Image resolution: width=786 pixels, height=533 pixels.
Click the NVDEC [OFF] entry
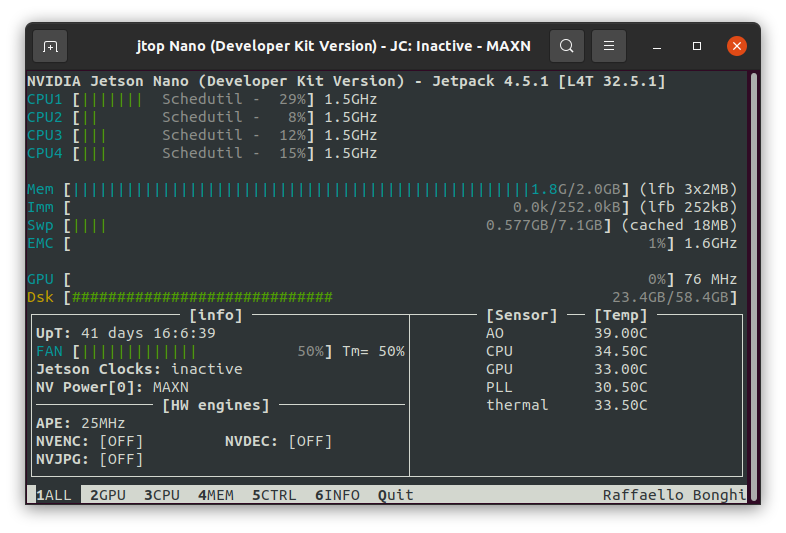279,441
